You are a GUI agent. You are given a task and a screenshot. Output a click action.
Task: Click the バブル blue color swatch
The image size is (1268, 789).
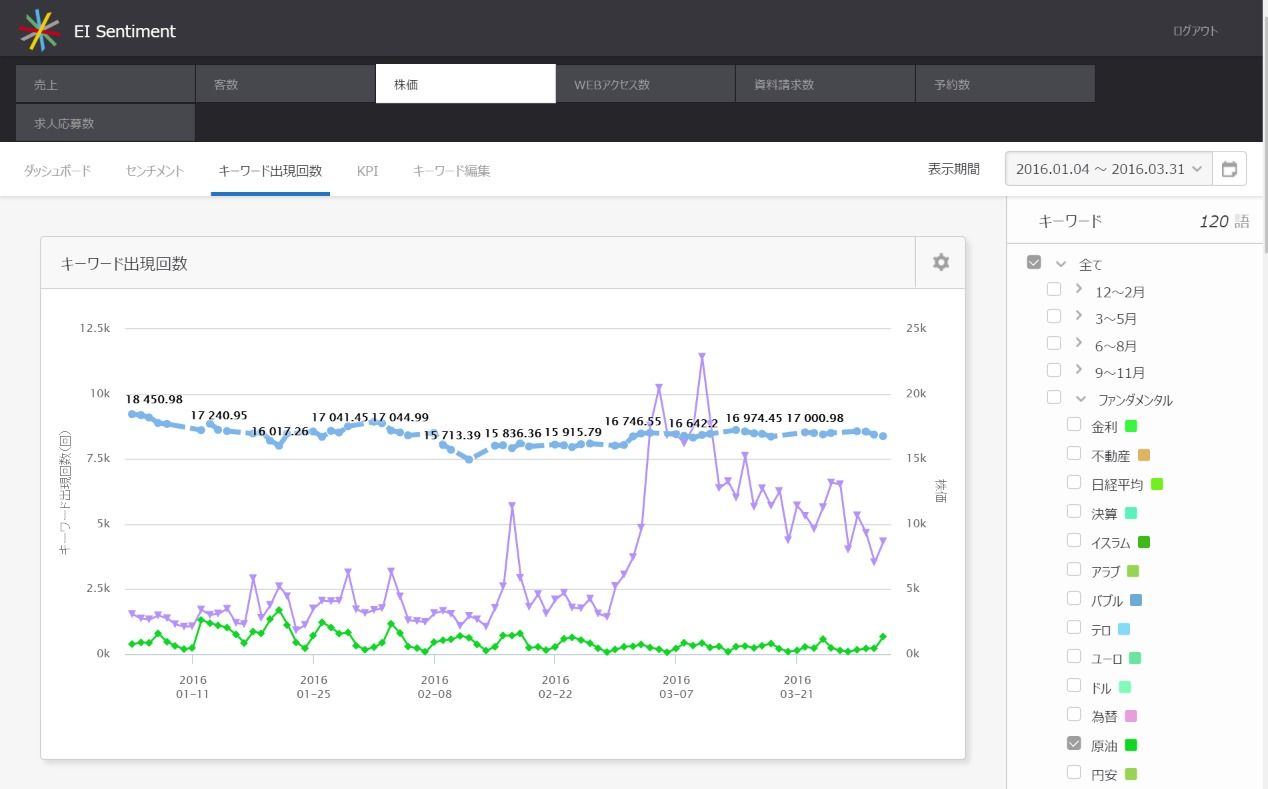[1135, 600]
